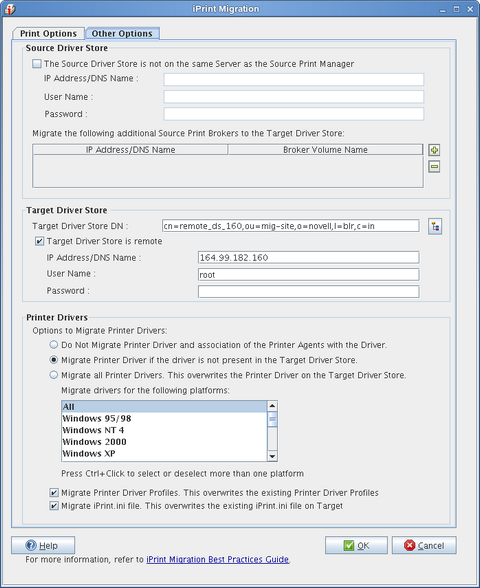This screenshot has height=588, width=480.
Task: Click the Cancel button
Action: (424, 545)
